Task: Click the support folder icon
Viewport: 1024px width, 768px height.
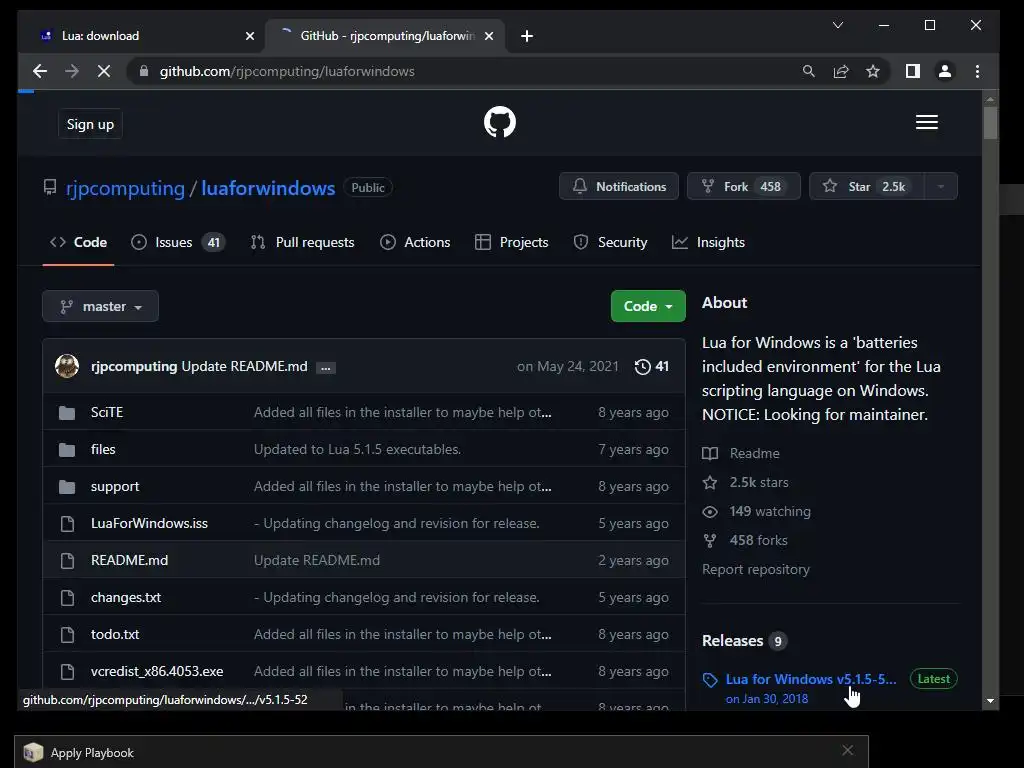Action: (x=67, y=487)
